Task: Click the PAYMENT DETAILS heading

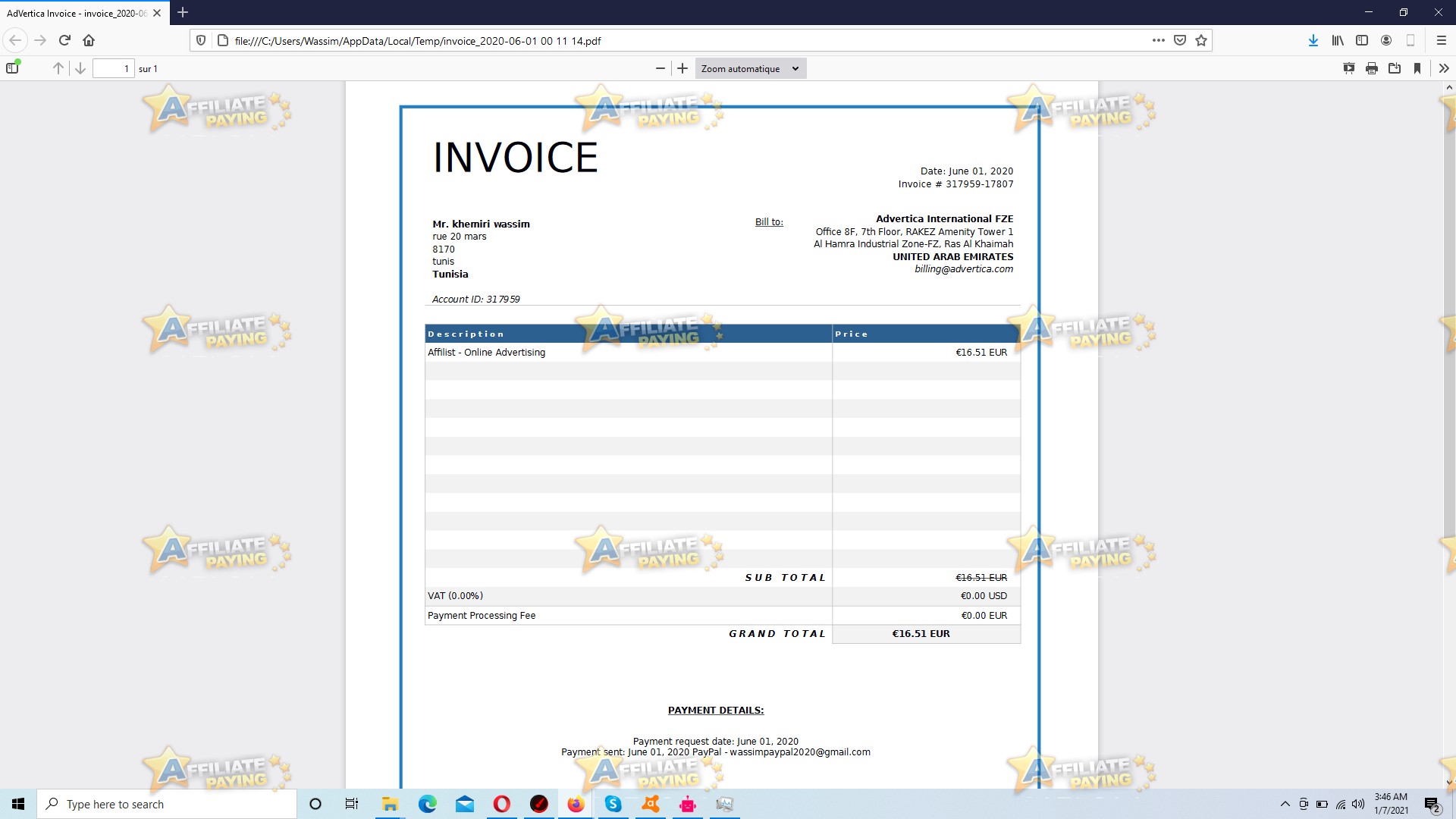Action: (716, 711)
